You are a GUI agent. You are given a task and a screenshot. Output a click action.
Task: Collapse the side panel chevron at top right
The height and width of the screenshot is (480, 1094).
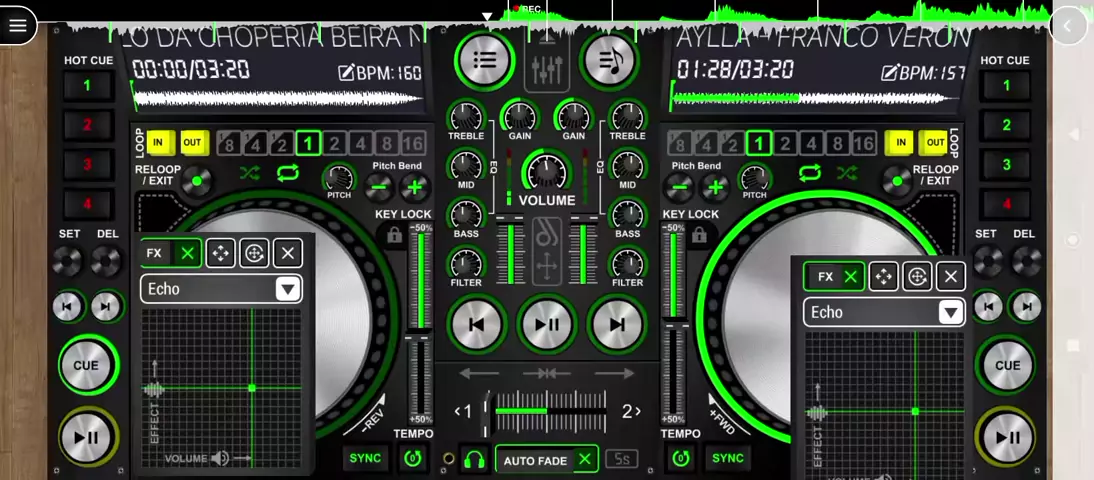click(x=1068, y=27)
